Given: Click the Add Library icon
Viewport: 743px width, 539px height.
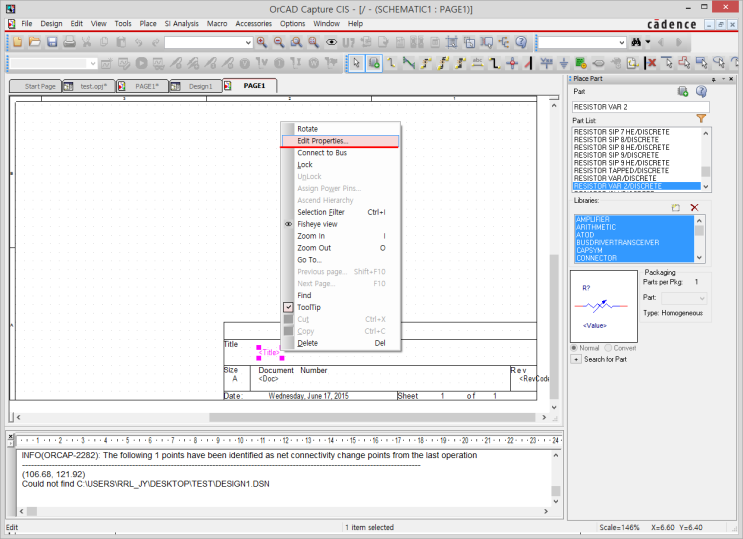Looking at the screenshot, I should (x=676, y=208).
